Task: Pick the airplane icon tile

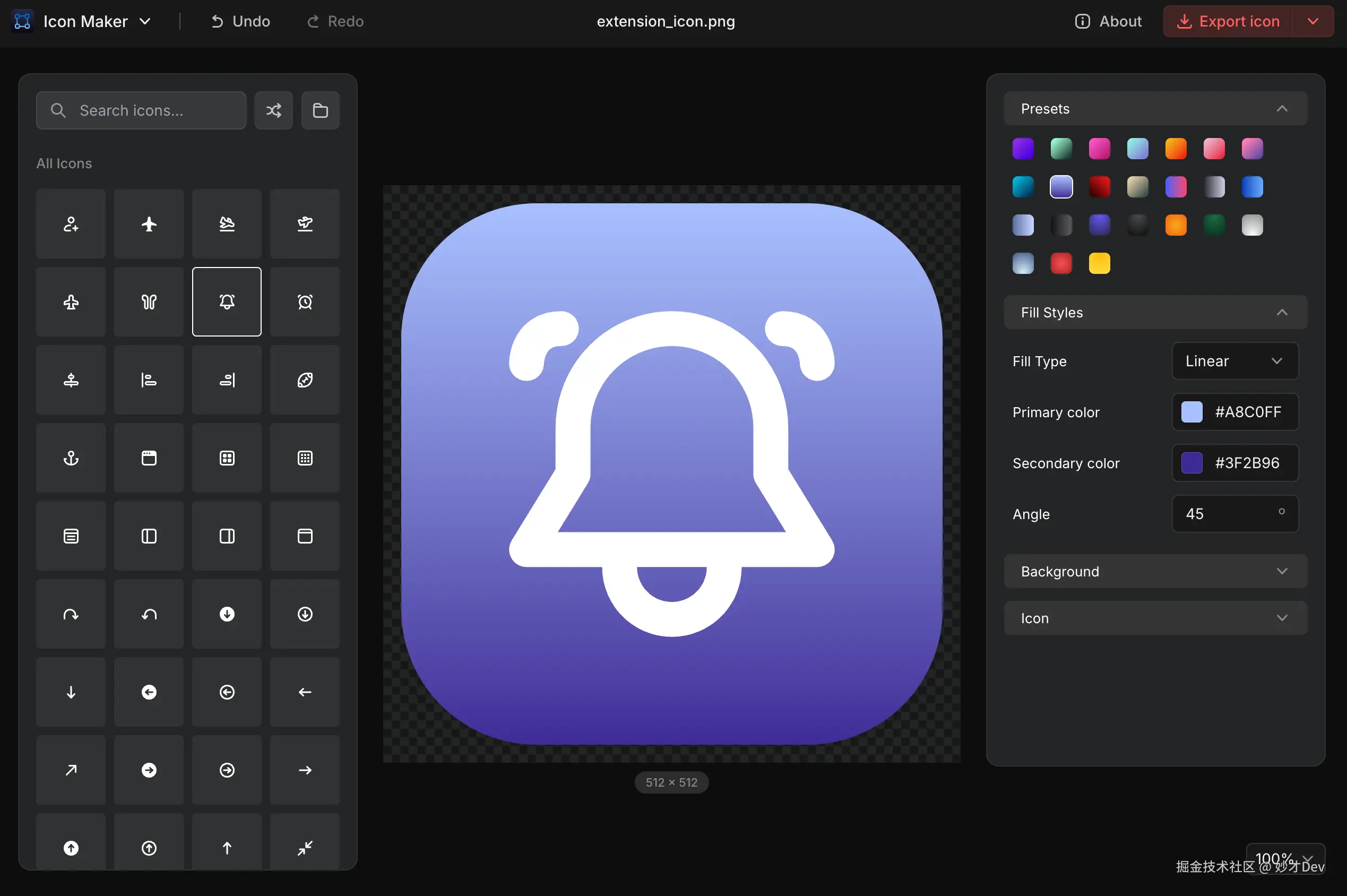Action: click(149, 223)
